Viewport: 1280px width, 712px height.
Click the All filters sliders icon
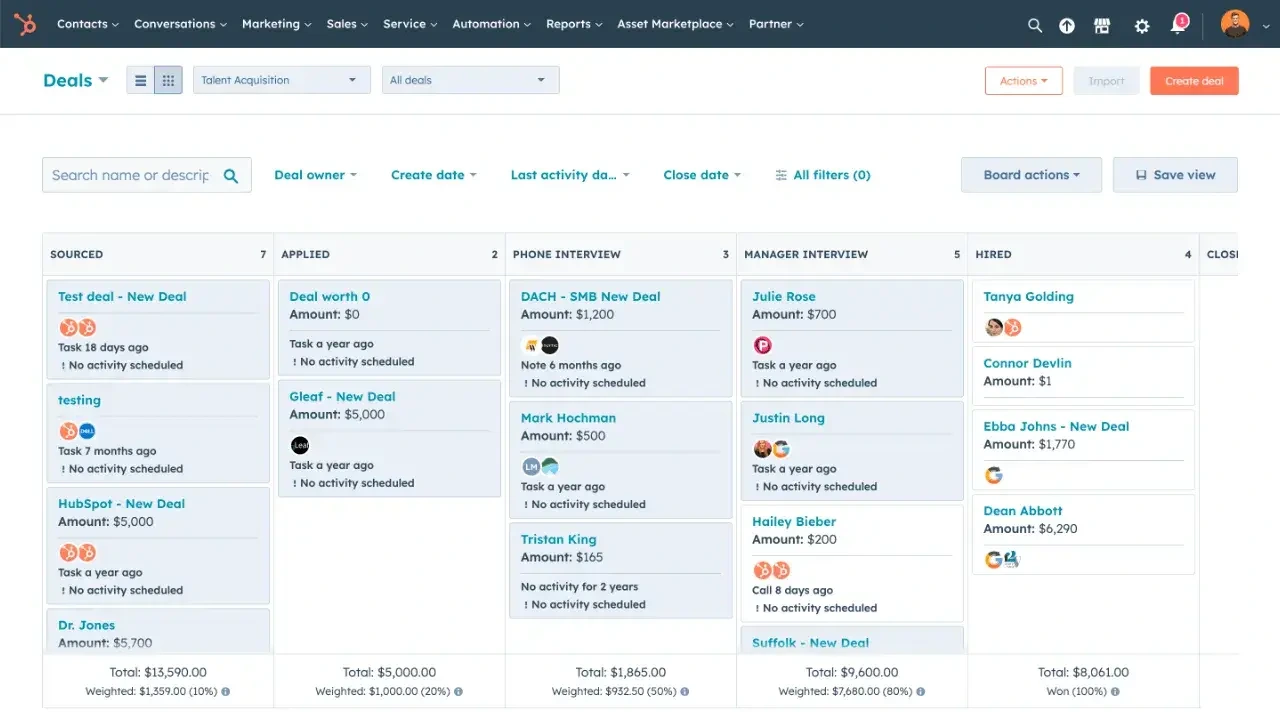tap(781, 175)
